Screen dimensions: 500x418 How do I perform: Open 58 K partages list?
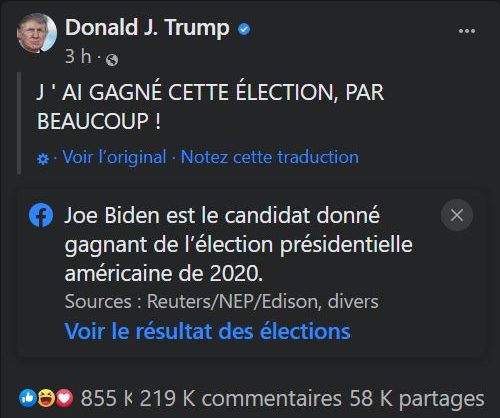coord(417,398)
